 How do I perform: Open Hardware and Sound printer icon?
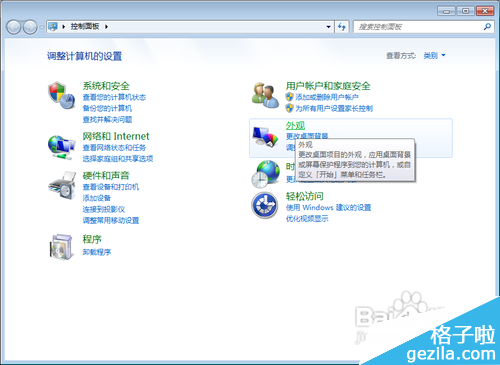pyautogui.click(x=62, y=185)
